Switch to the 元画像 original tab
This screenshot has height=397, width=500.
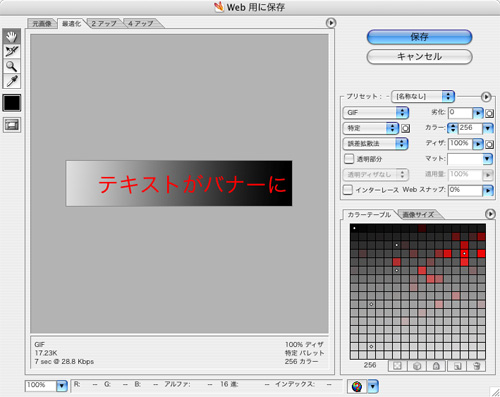tap(42, 23)
